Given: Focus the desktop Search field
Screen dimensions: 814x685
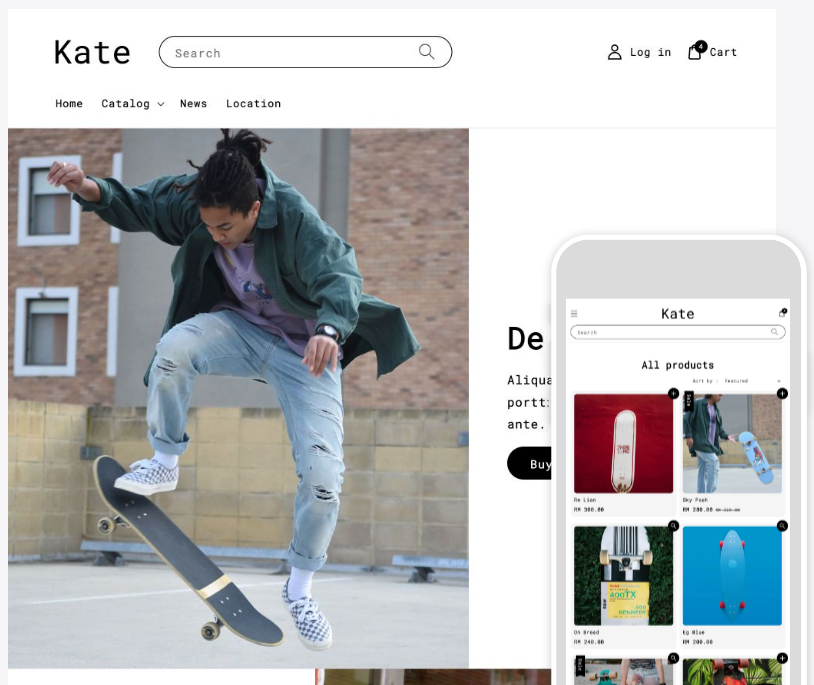Looking at the screenshot, I should (x=305, y=52).
